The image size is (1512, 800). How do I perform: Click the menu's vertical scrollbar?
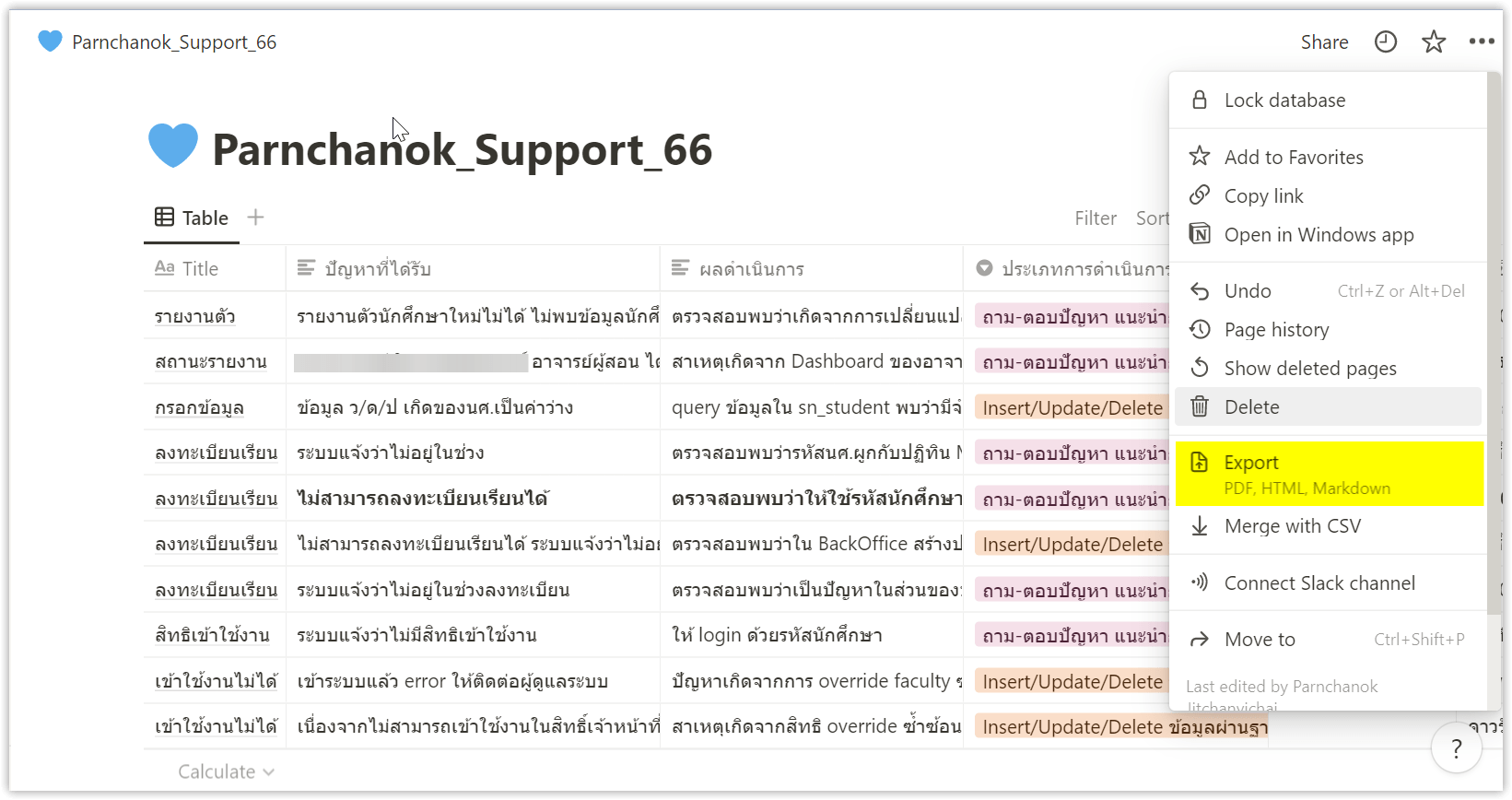(1494, 341)
